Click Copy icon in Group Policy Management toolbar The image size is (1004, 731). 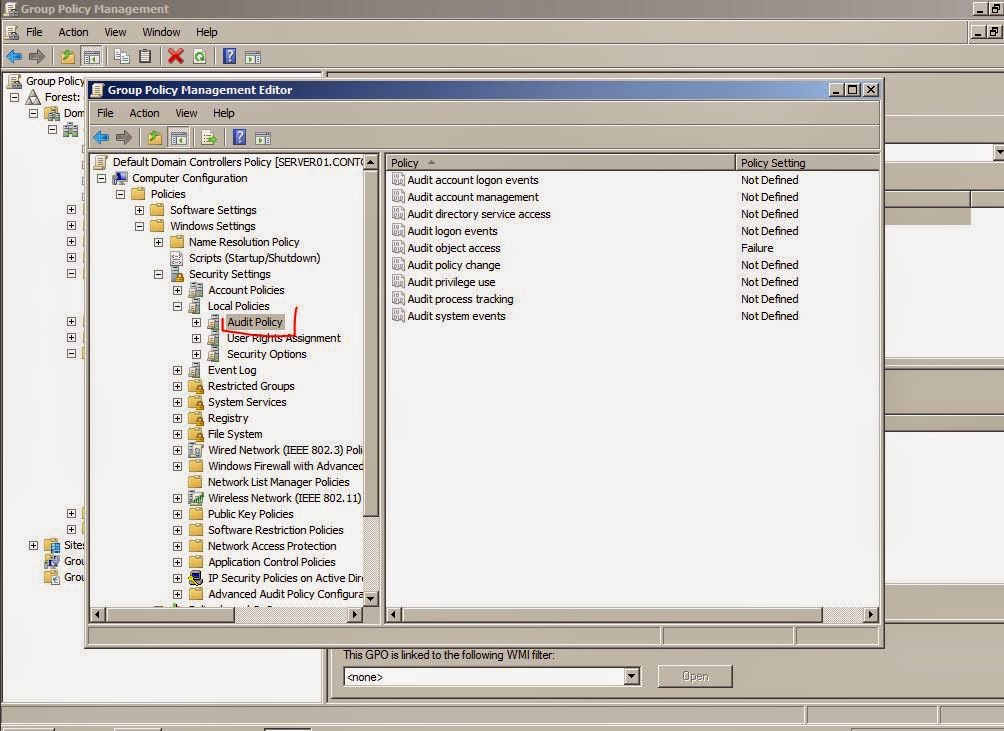122,56
